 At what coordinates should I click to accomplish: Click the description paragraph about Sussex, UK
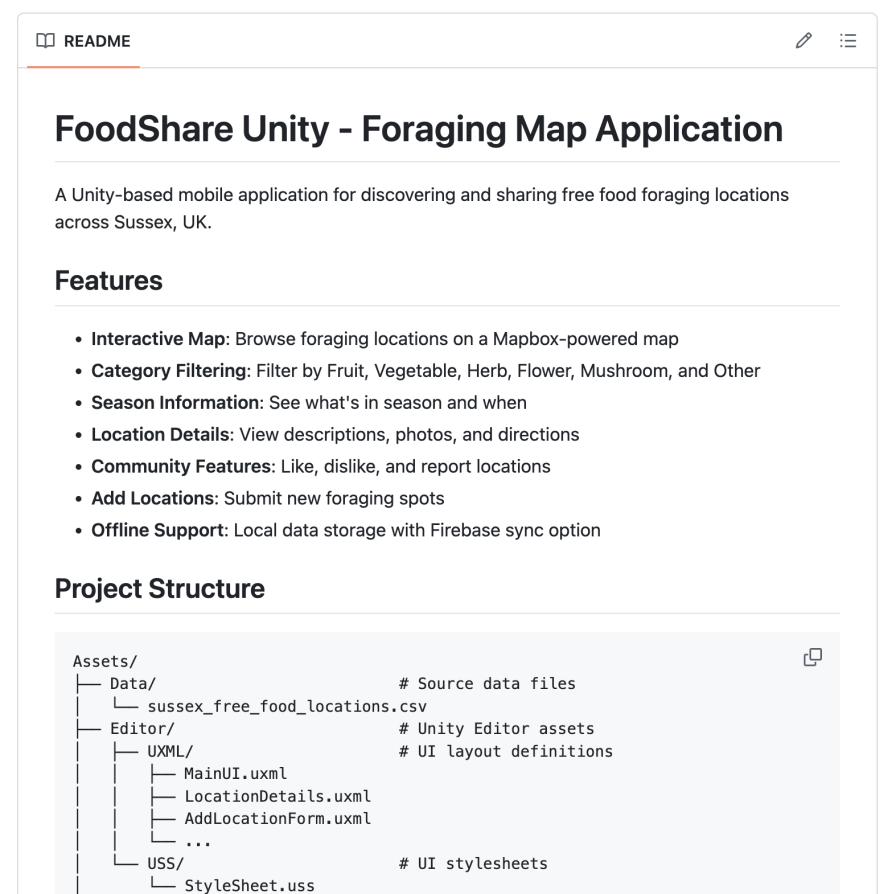pos(422,209)
